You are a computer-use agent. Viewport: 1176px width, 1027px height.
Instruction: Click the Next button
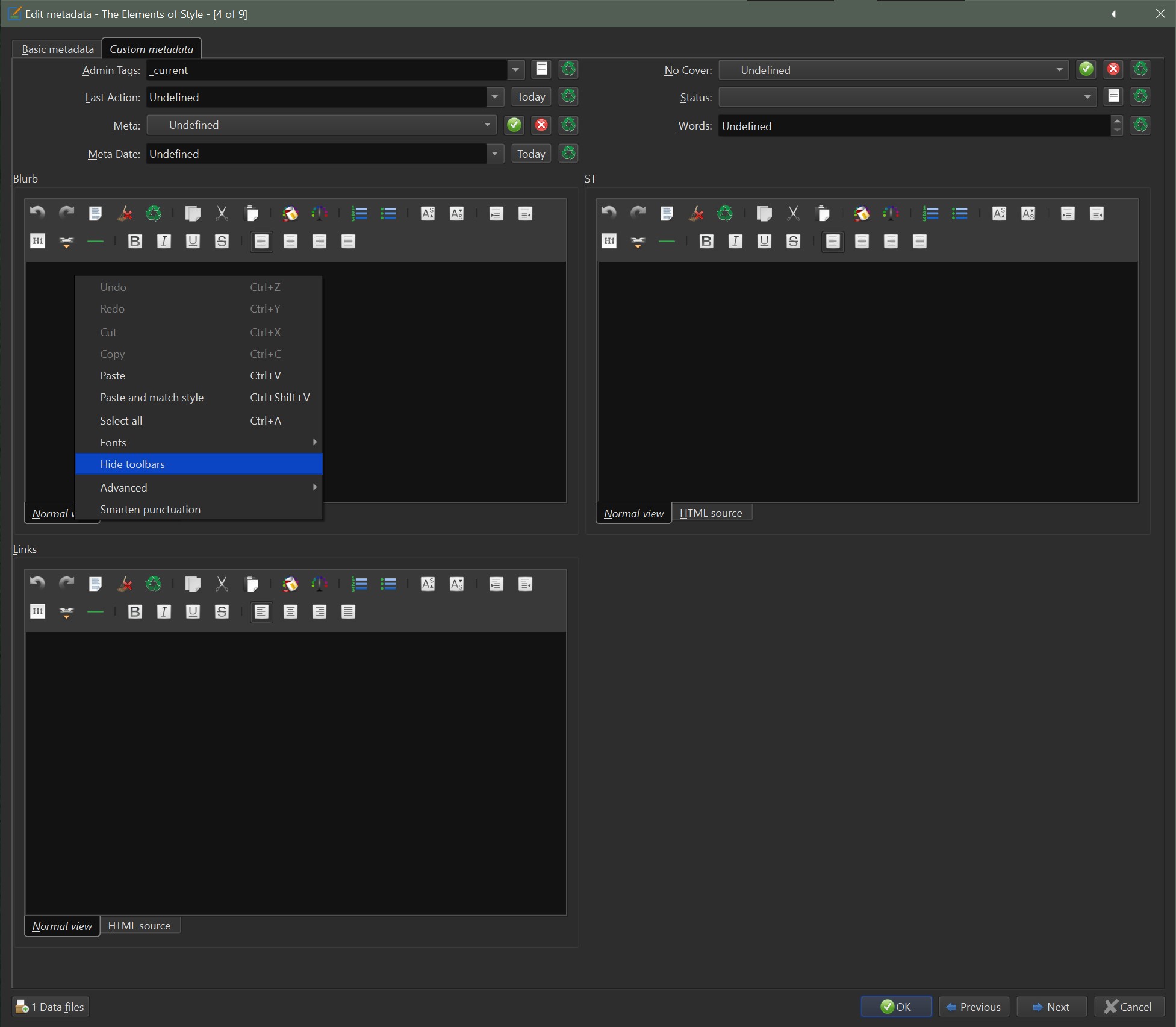pos(1051,1007)
